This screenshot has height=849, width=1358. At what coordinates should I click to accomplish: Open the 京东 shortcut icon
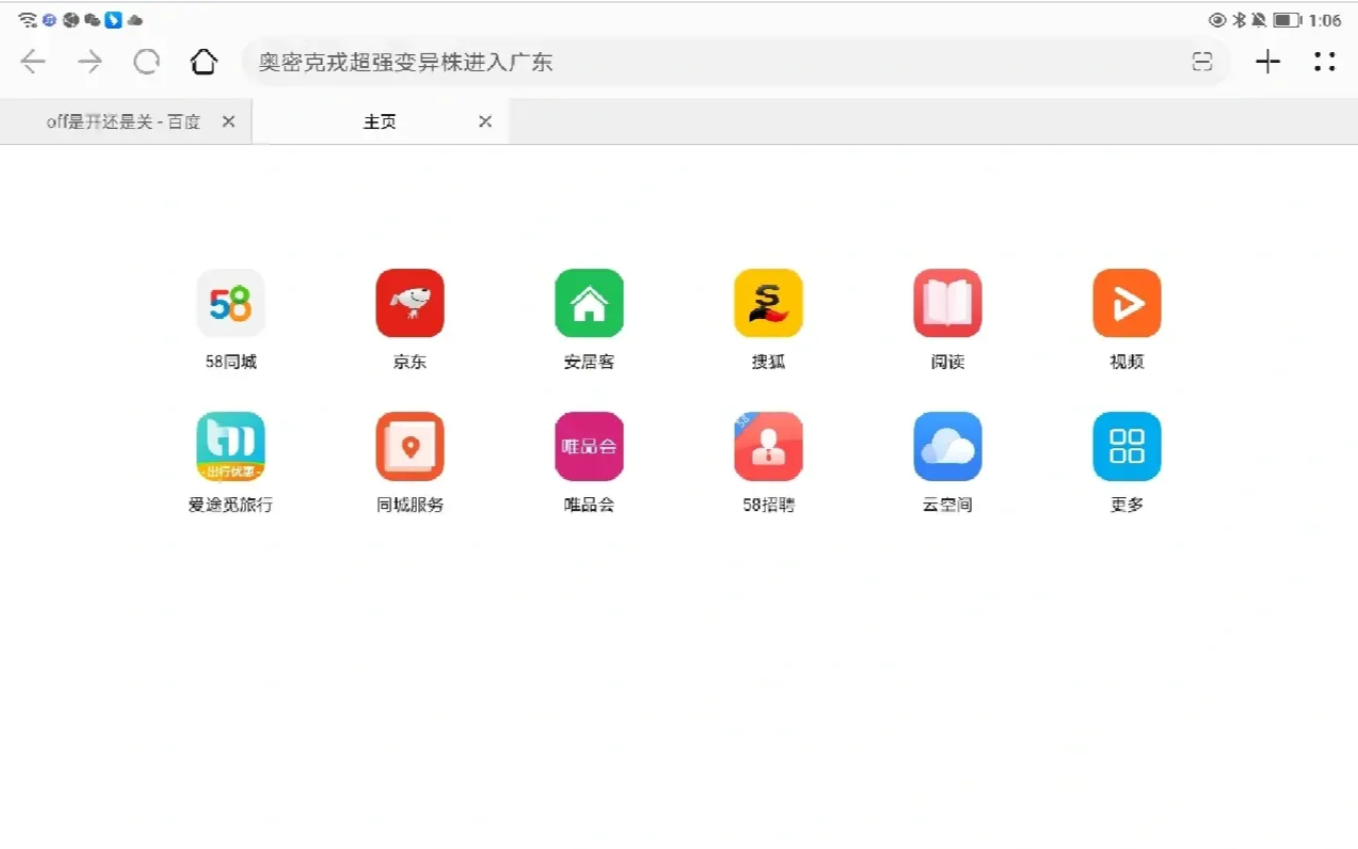tap(410, 303)
